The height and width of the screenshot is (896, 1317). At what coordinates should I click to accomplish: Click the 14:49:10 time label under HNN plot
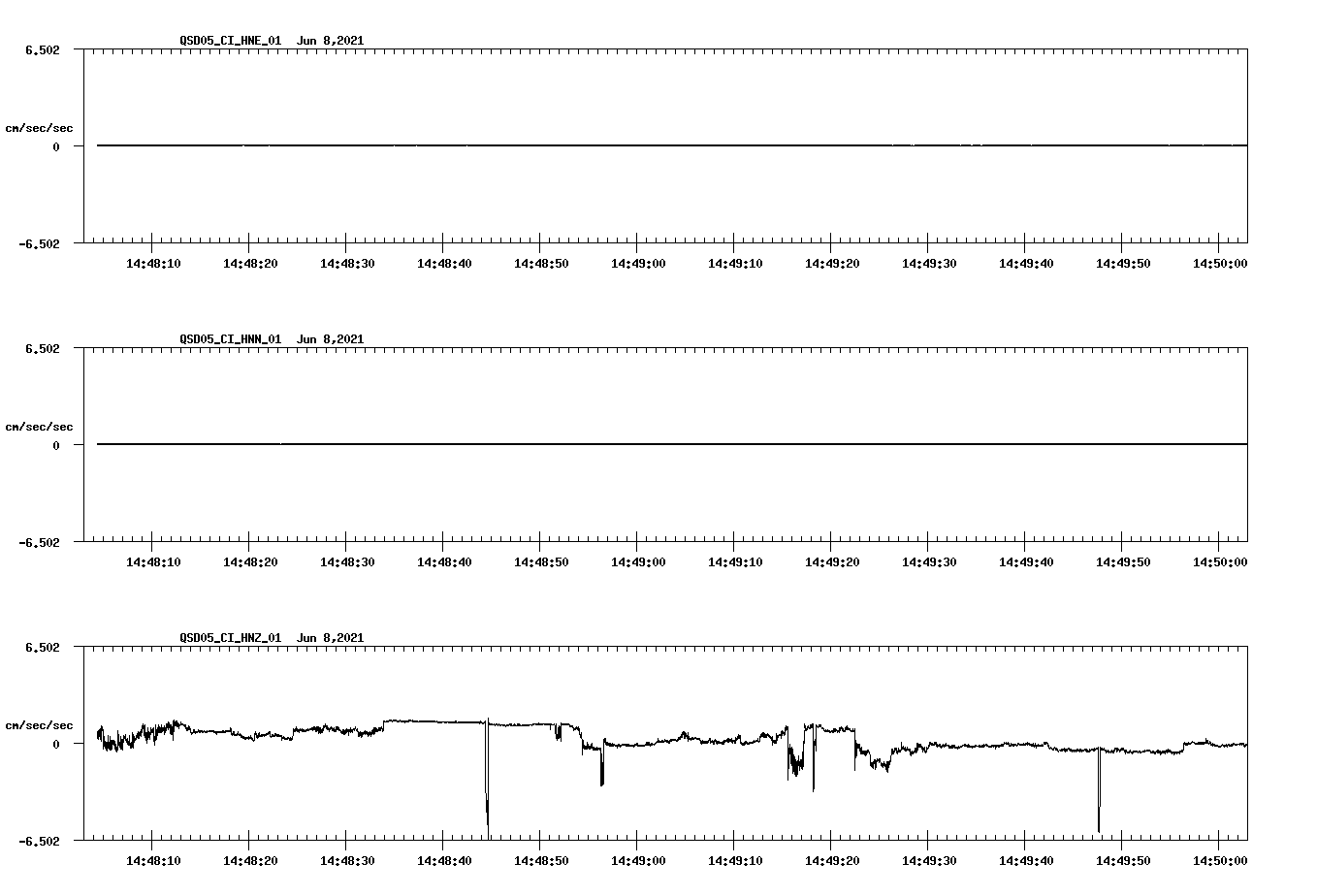(x=735, y=562)
